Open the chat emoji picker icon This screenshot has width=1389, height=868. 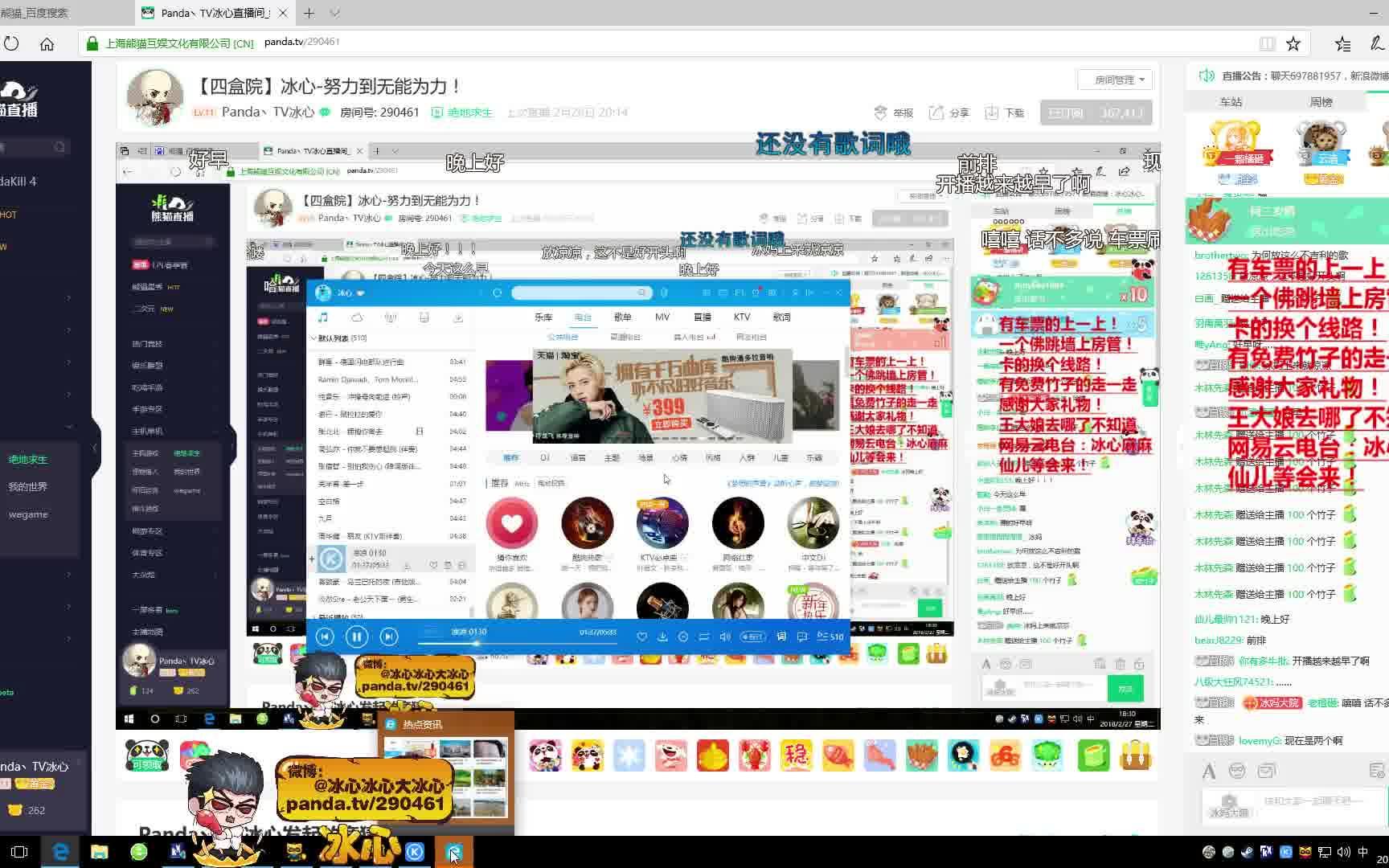1237,772
